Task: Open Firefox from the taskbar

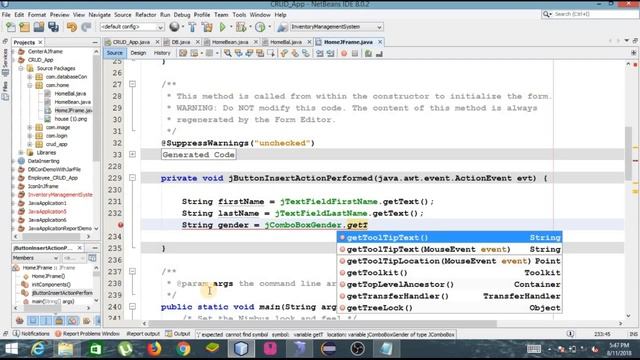Action: (x=154, y=349)
